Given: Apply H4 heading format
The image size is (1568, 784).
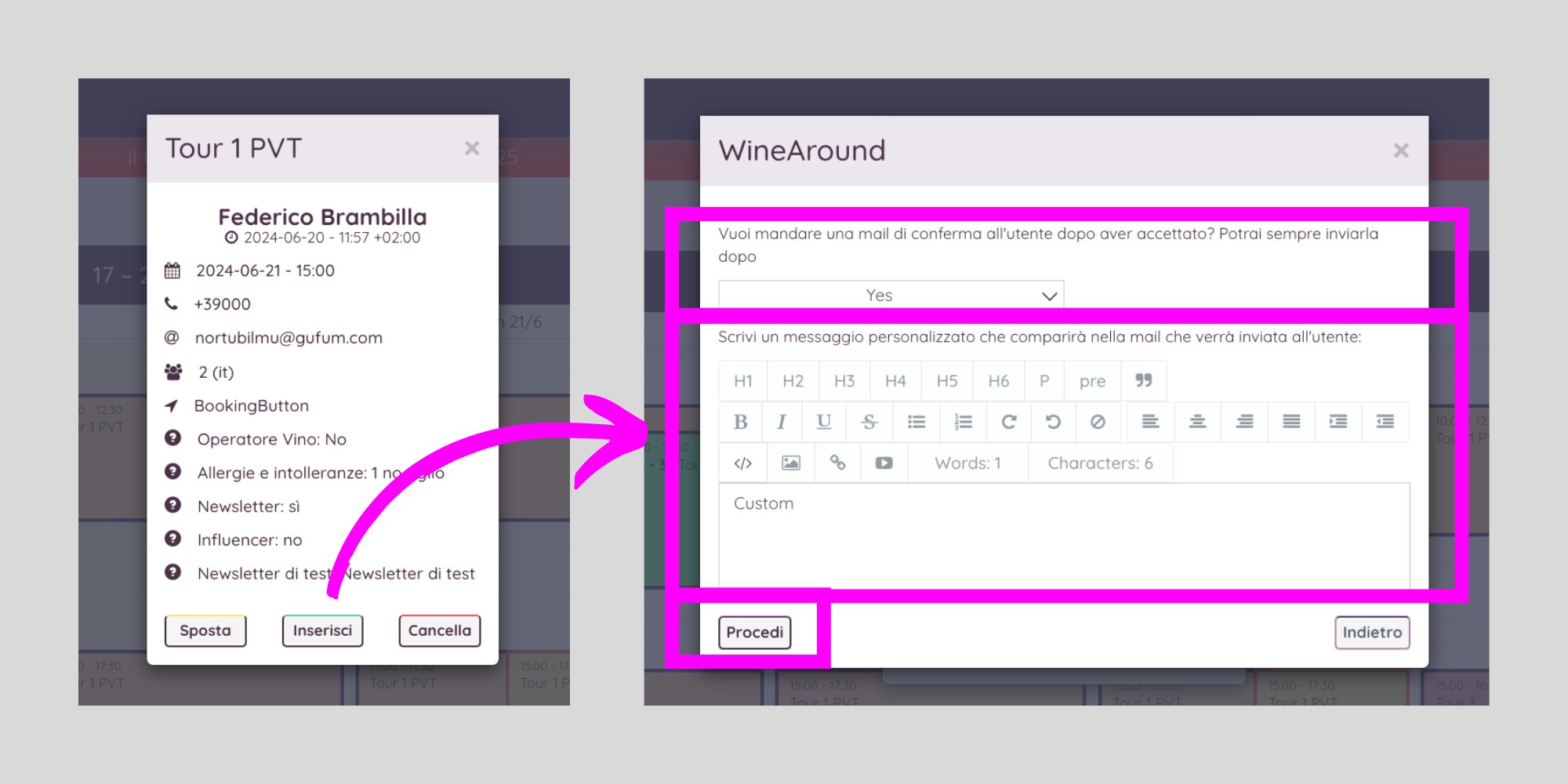Looking at the screenshot, I should coord(895,381).
